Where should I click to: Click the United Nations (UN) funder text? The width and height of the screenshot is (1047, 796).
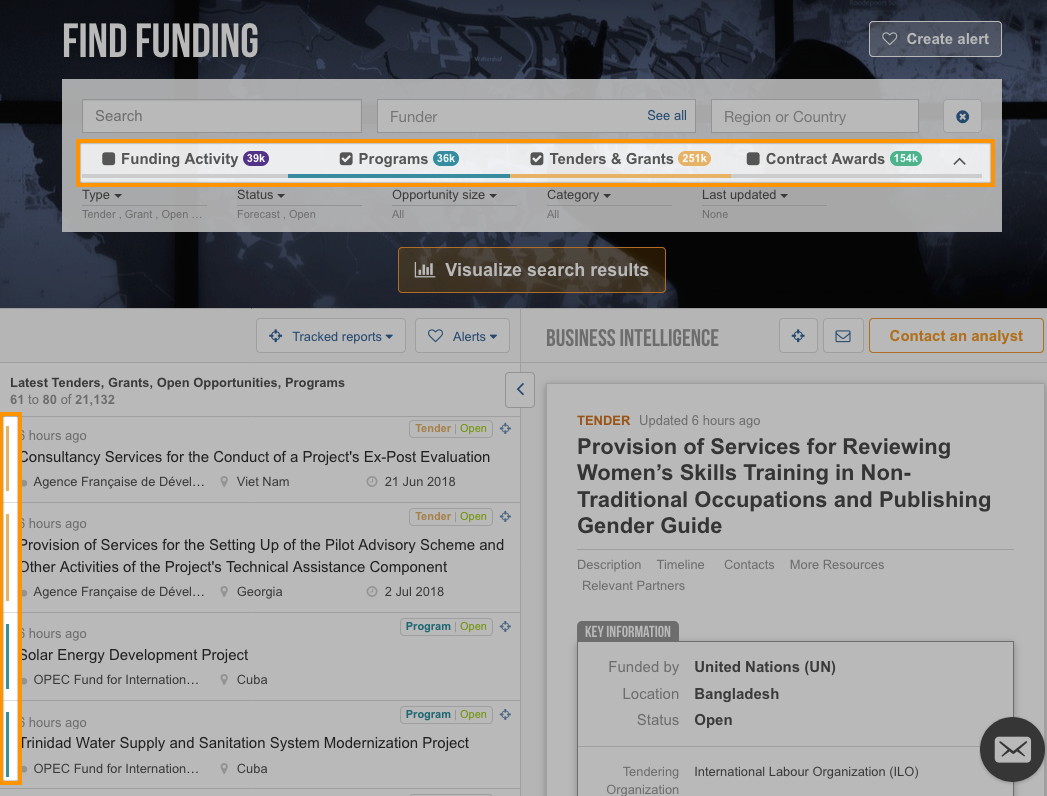765,667
